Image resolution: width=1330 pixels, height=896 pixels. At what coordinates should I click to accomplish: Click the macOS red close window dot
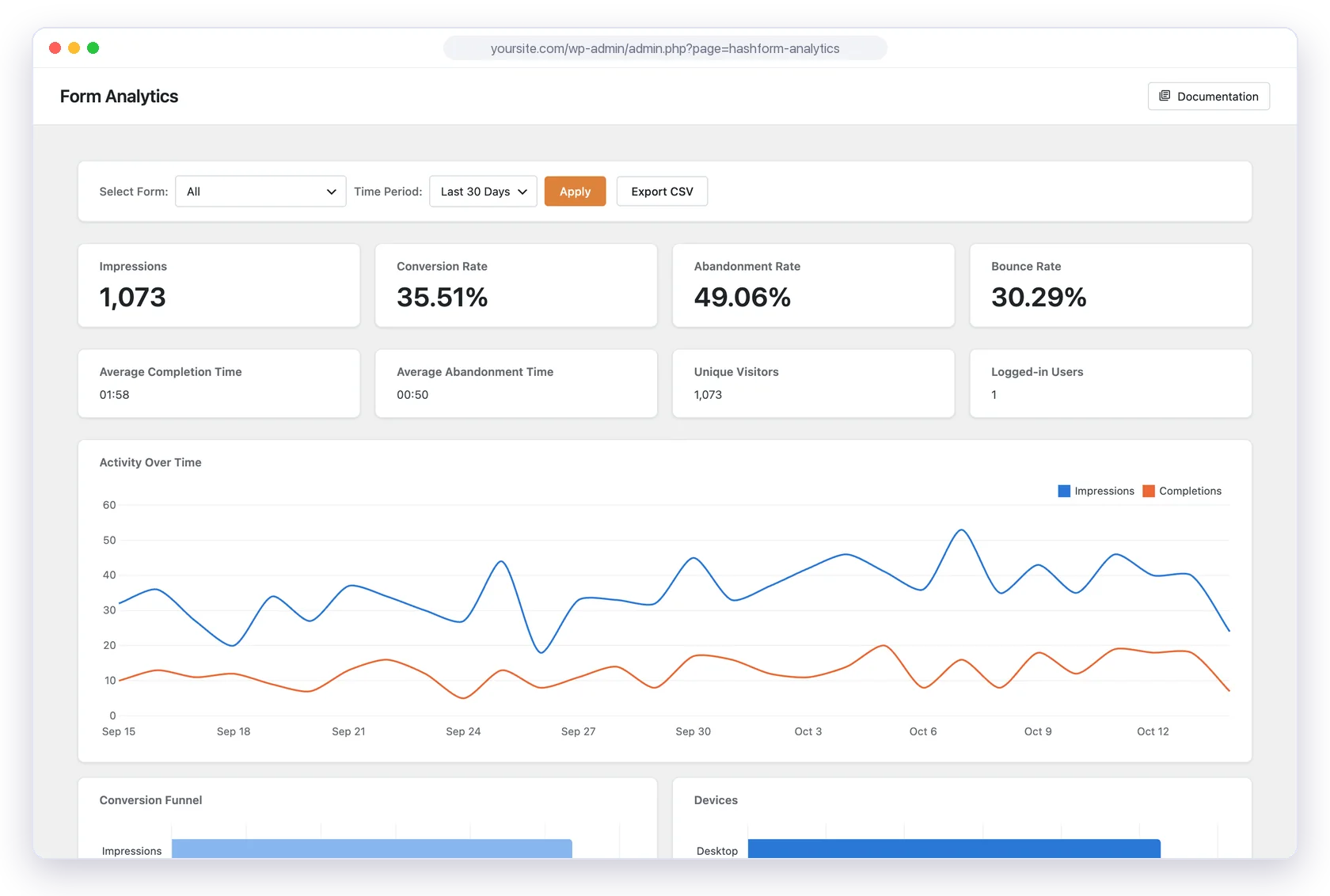[55, 48]
